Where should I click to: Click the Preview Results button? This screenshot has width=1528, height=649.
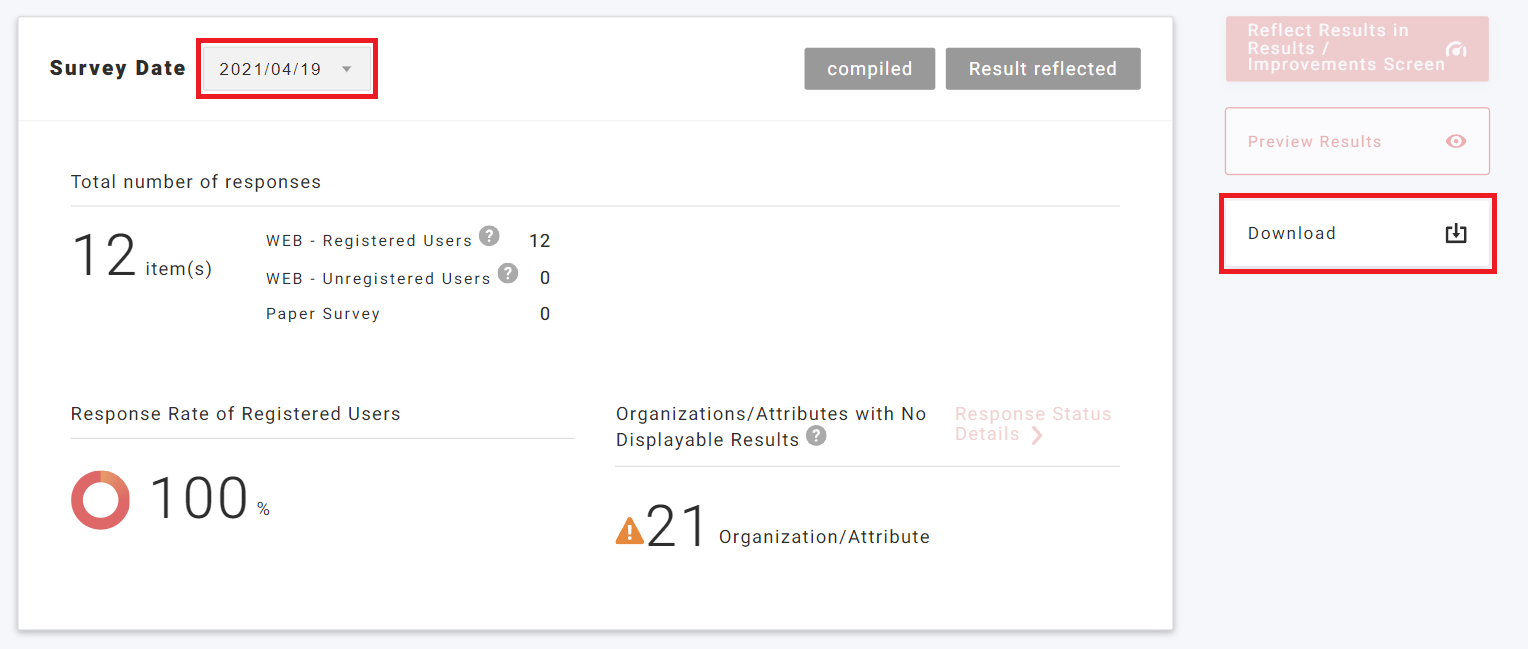1357,141
